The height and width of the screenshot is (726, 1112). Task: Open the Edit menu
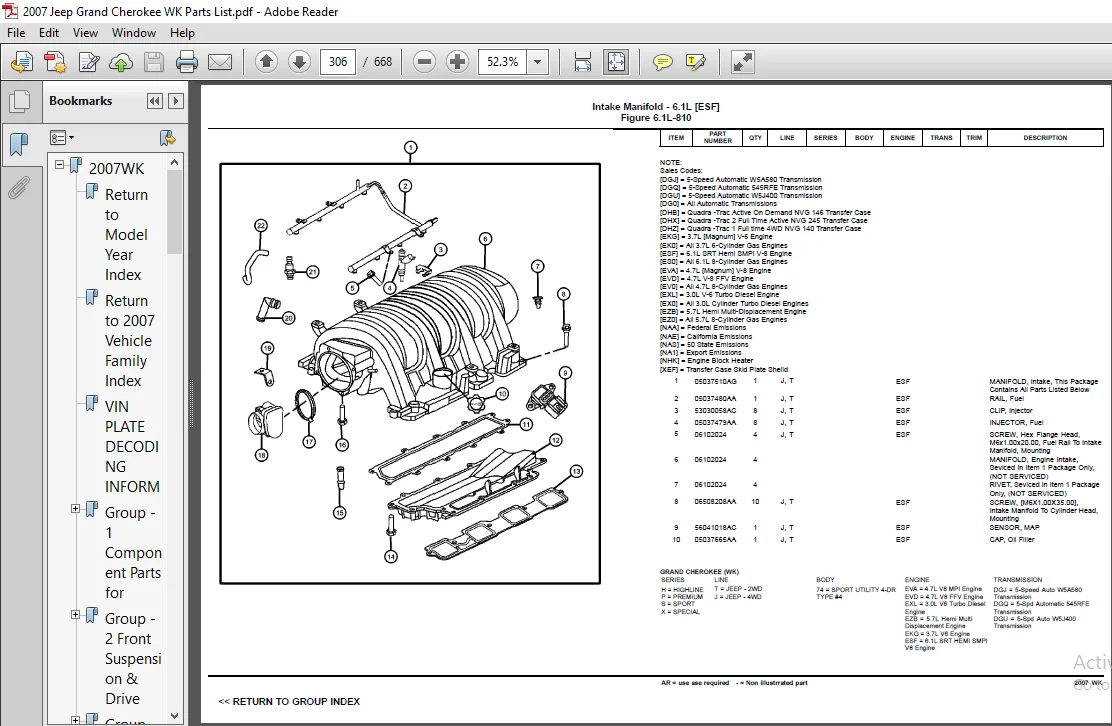tap(49, 33)
